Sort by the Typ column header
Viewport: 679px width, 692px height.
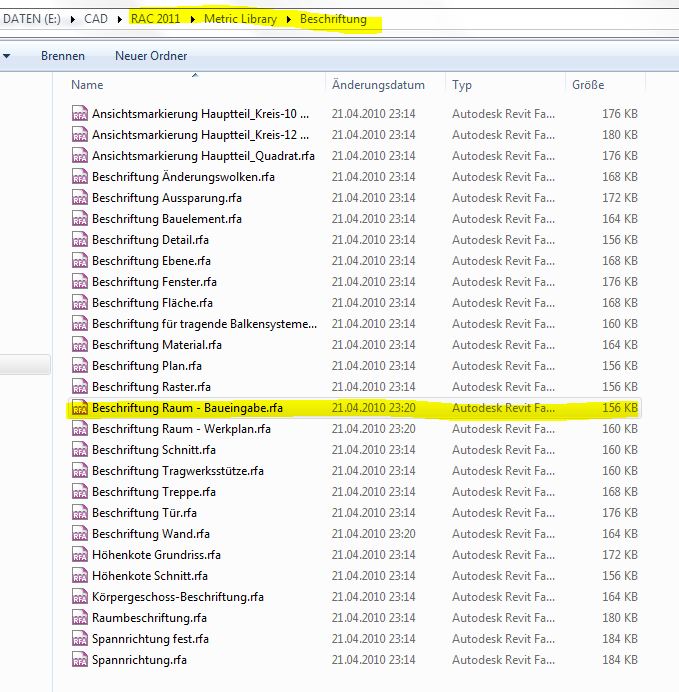461,85
